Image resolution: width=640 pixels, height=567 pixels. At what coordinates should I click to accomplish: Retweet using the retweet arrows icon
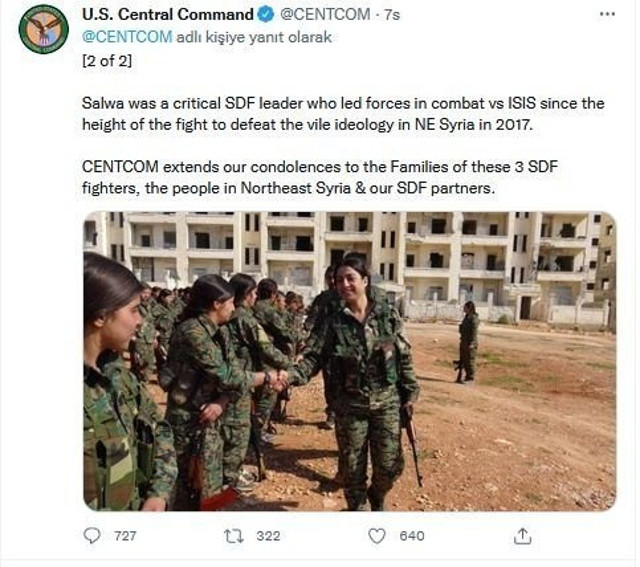coord(234,536)
